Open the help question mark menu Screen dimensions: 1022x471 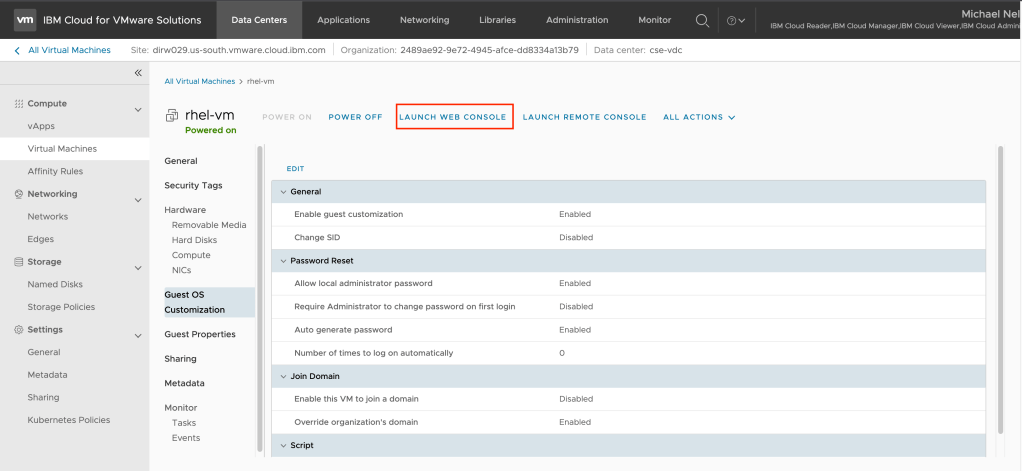pyautogui.click(x=735, y=20)
